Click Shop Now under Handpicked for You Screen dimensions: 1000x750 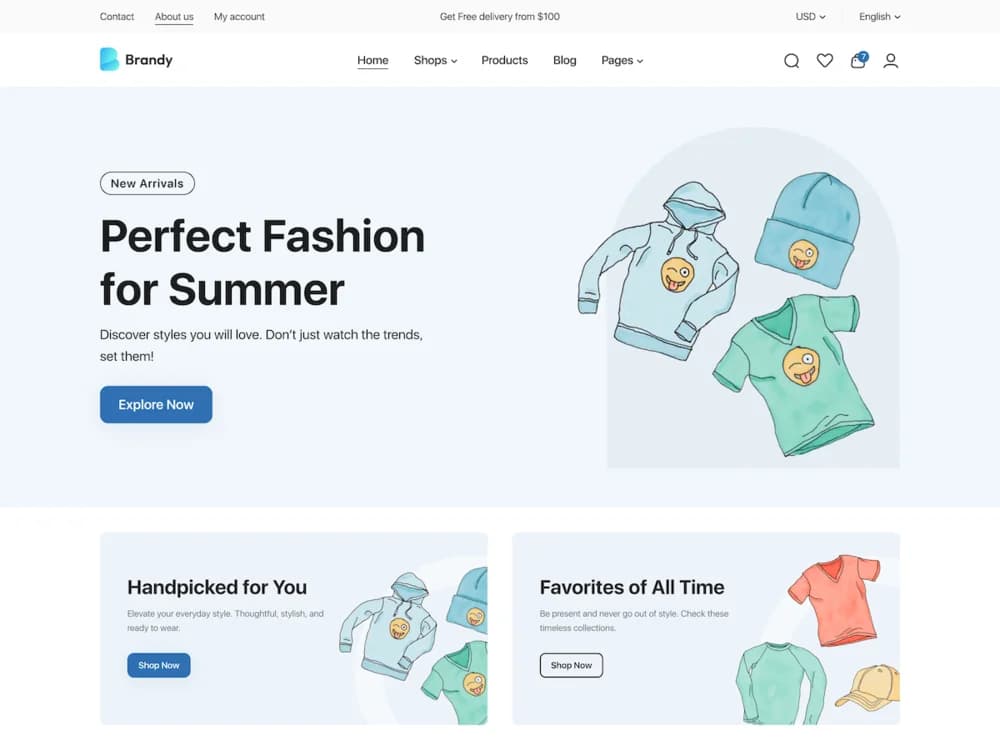point(159,665)
